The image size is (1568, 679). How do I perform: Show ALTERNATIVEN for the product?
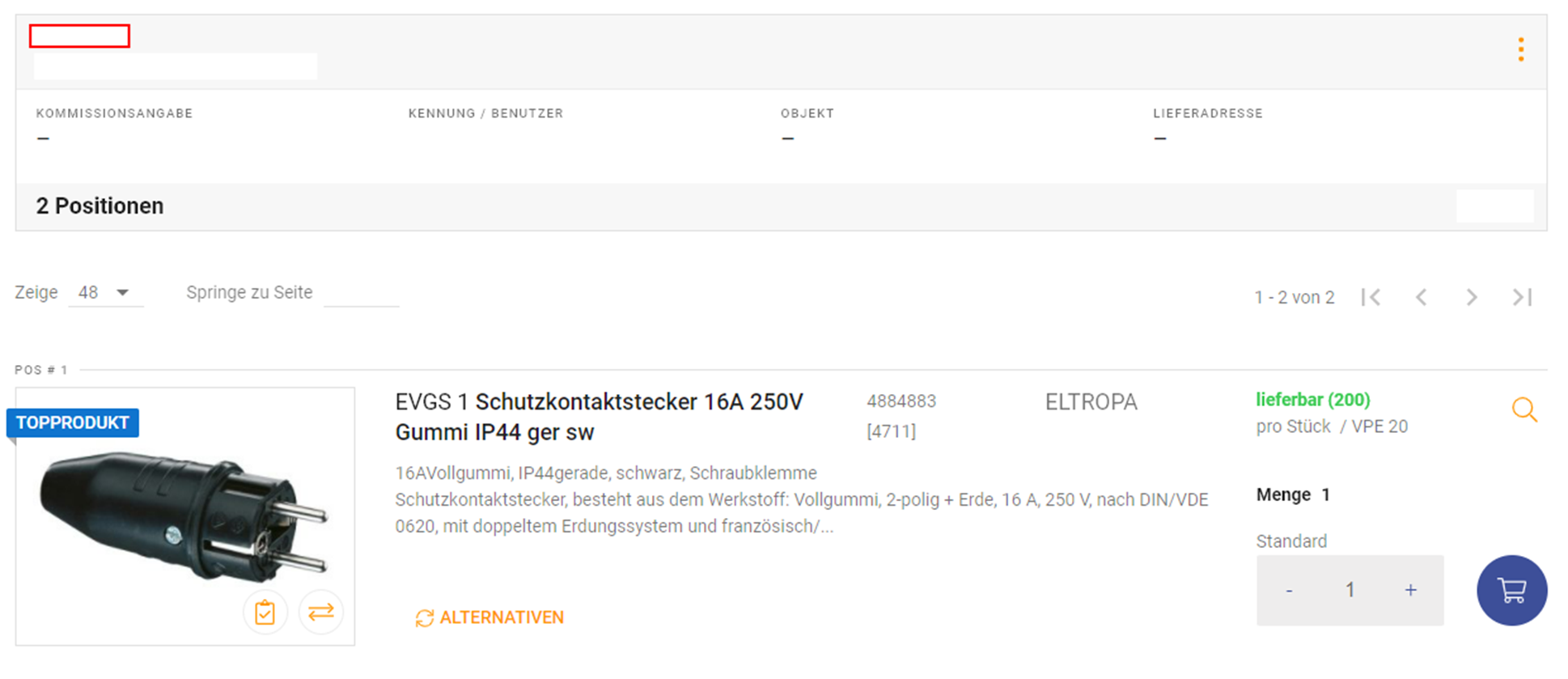click(490, 617)
